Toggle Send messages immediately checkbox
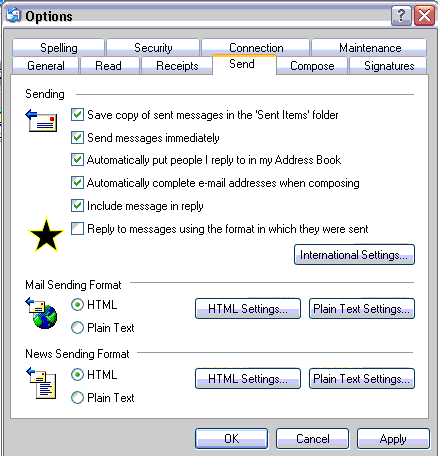Viewport: 438px width, 456px height. coord(77,137)
